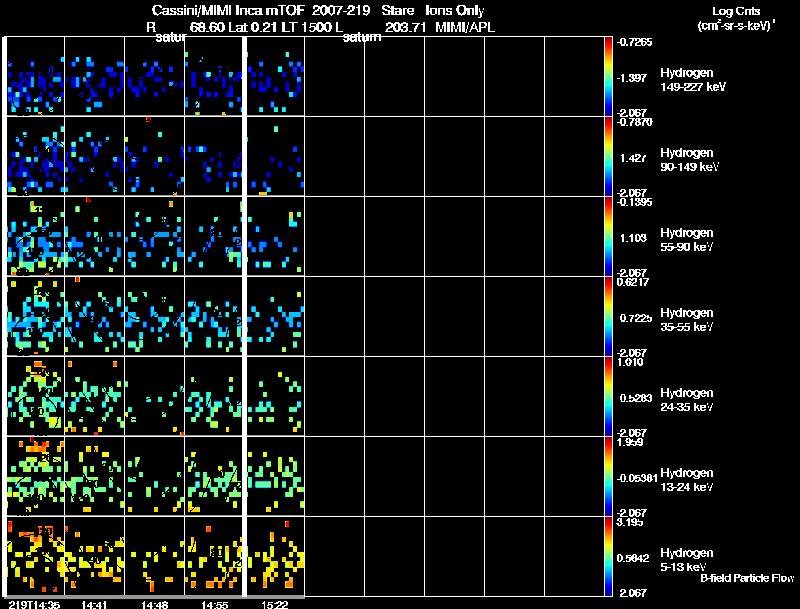Click the color scale value 0.7225
The width and height of the screenshot is (800, 609).
click(x=636, y=318)
